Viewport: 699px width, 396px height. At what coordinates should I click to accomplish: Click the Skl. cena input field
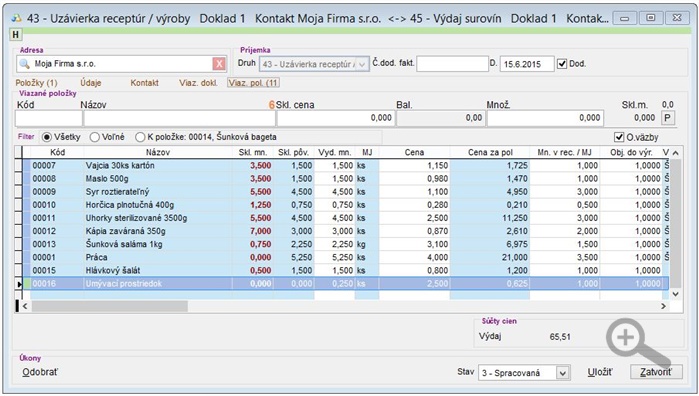click(336, 118)
